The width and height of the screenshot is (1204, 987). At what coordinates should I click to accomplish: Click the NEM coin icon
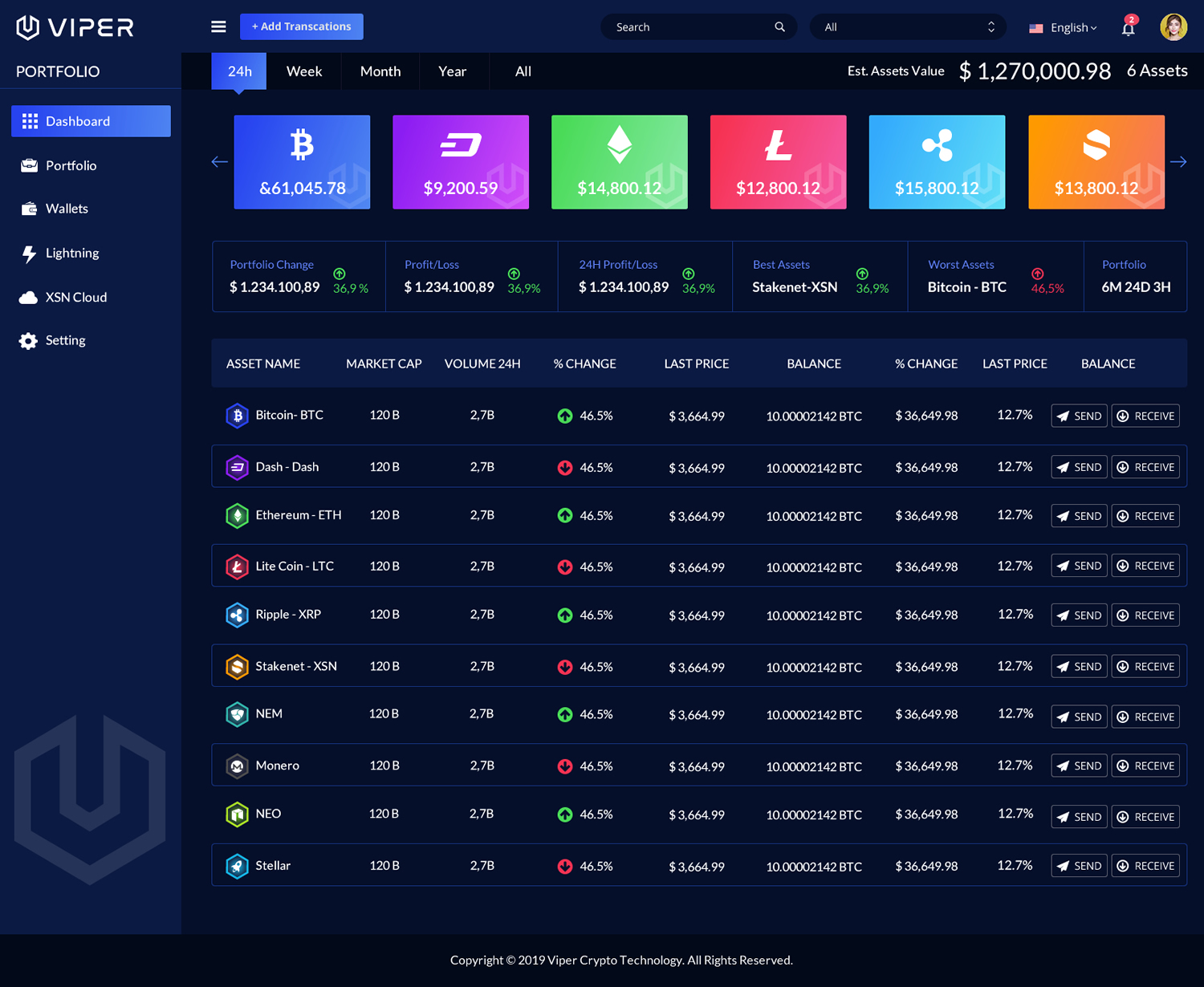coord(237,714)
